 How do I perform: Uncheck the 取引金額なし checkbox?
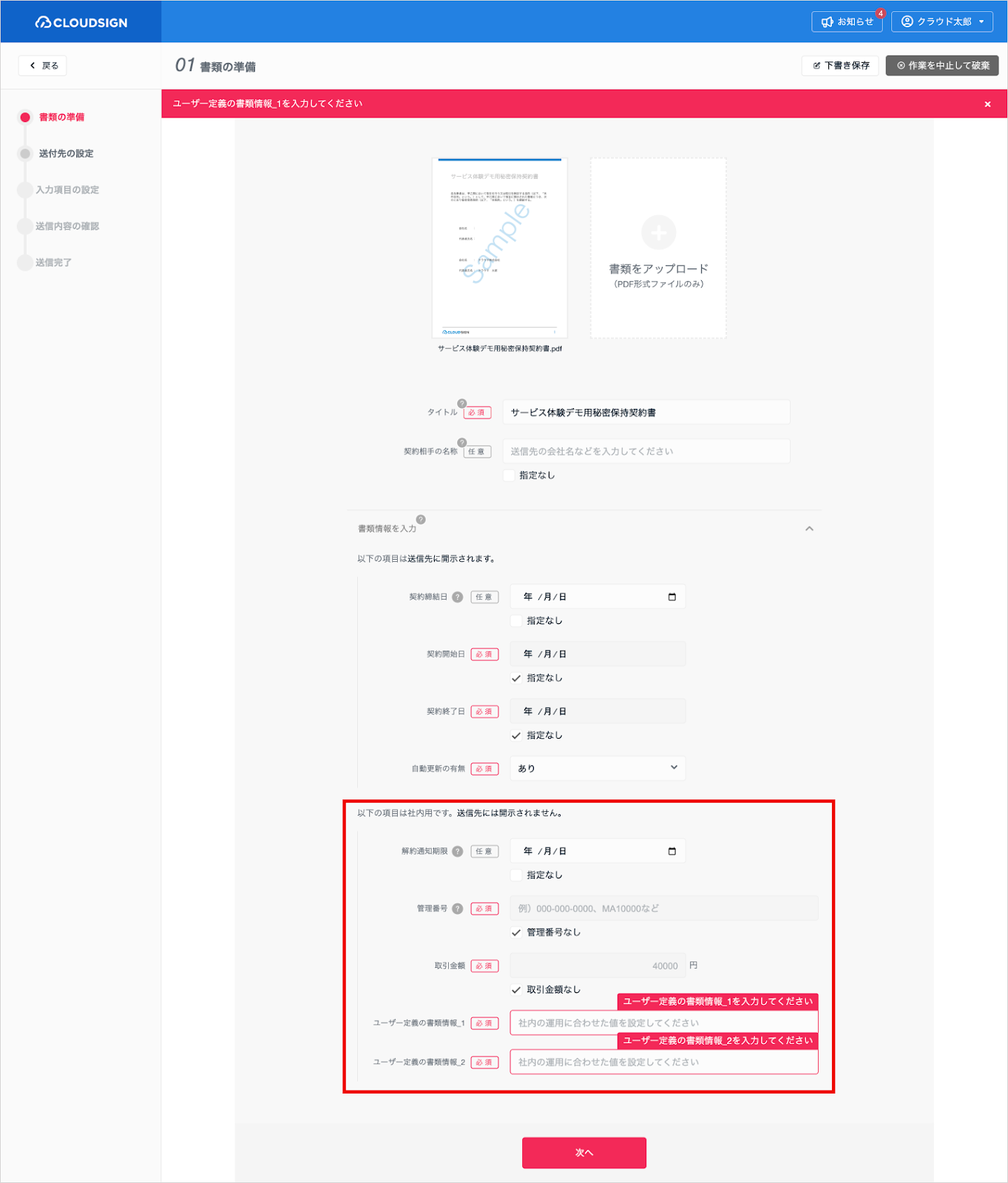(516, 990)
